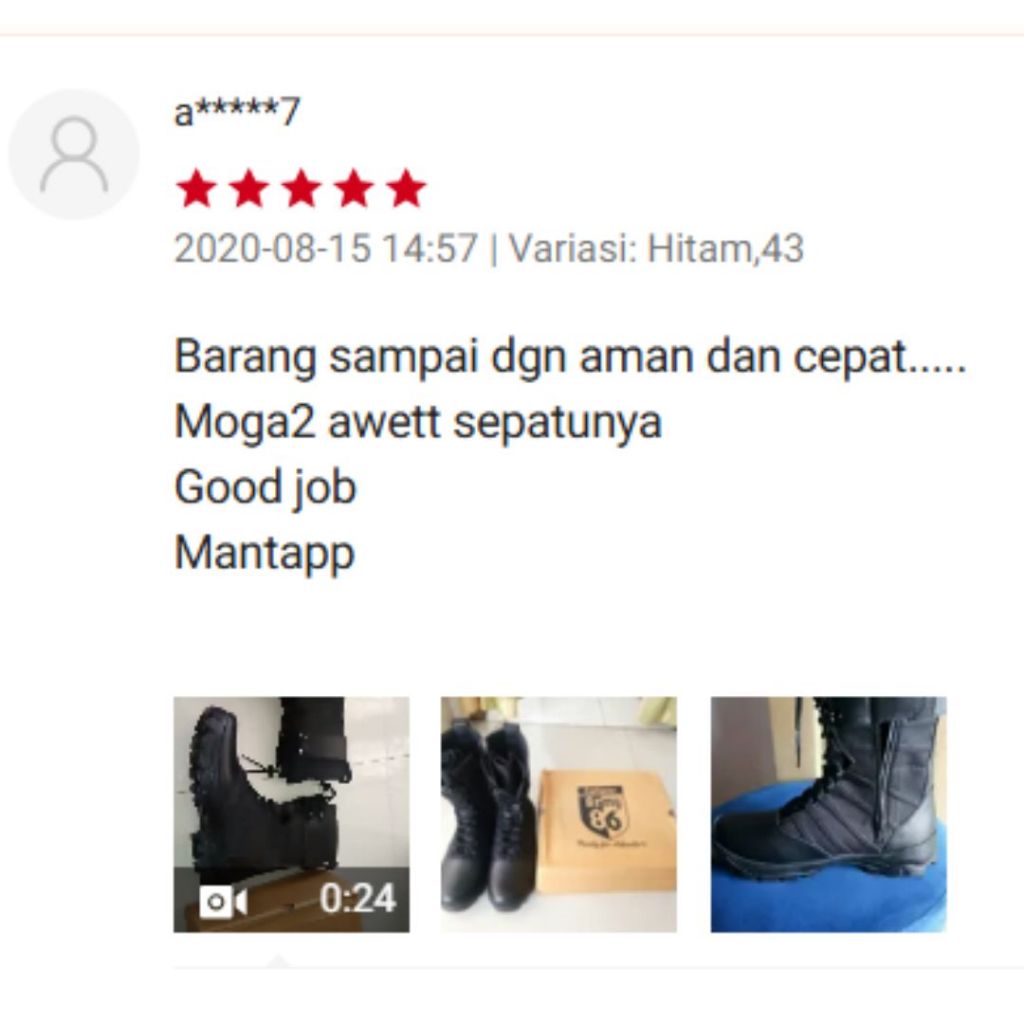Click the Variasi: Hitam,43 label
1024x1024 pixels.
tap(656, 248)
